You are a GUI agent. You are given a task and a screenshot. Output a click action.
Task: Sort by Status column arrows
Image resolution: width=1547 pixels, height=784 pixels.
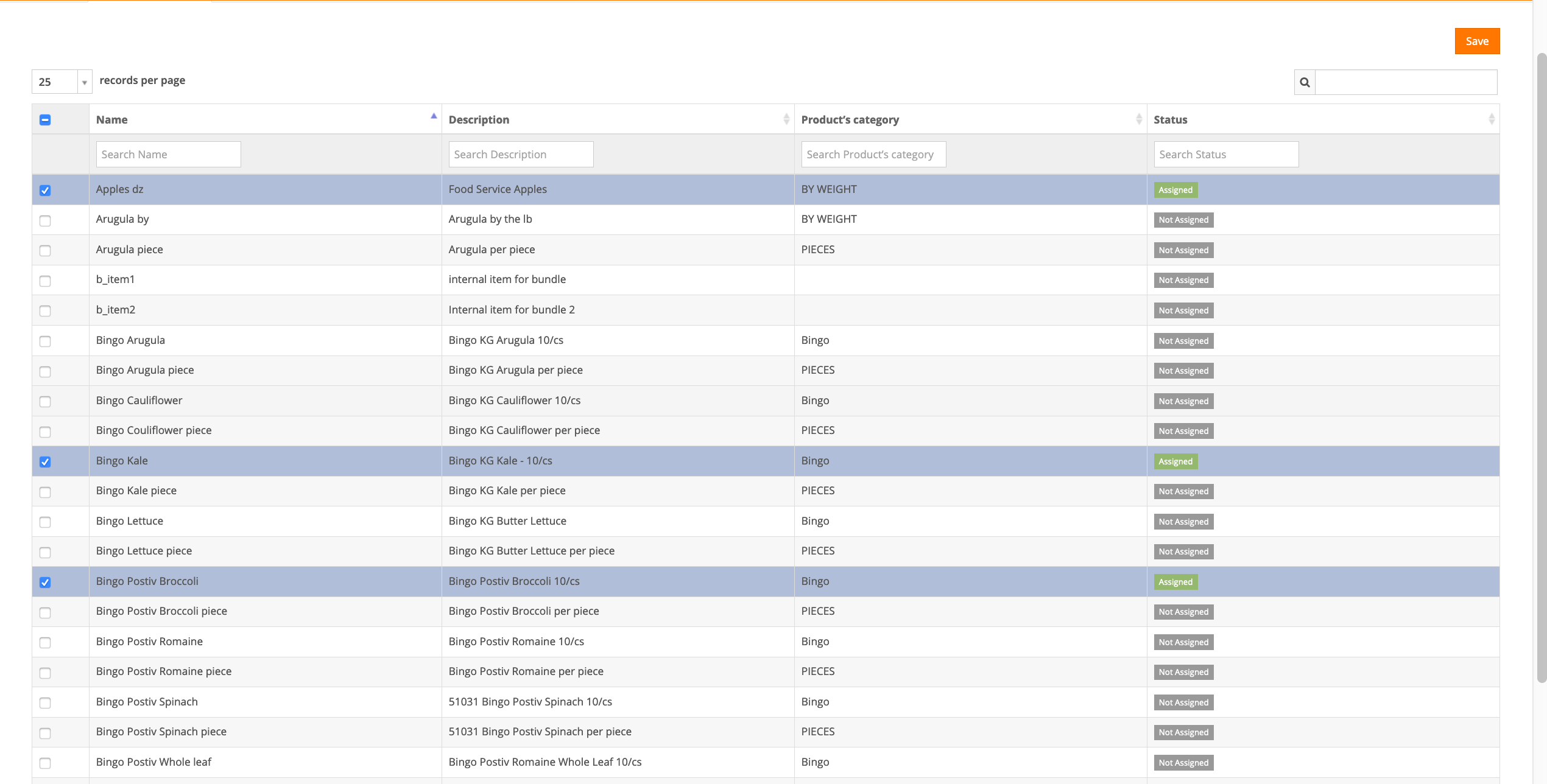click(x=1491, y=119)
